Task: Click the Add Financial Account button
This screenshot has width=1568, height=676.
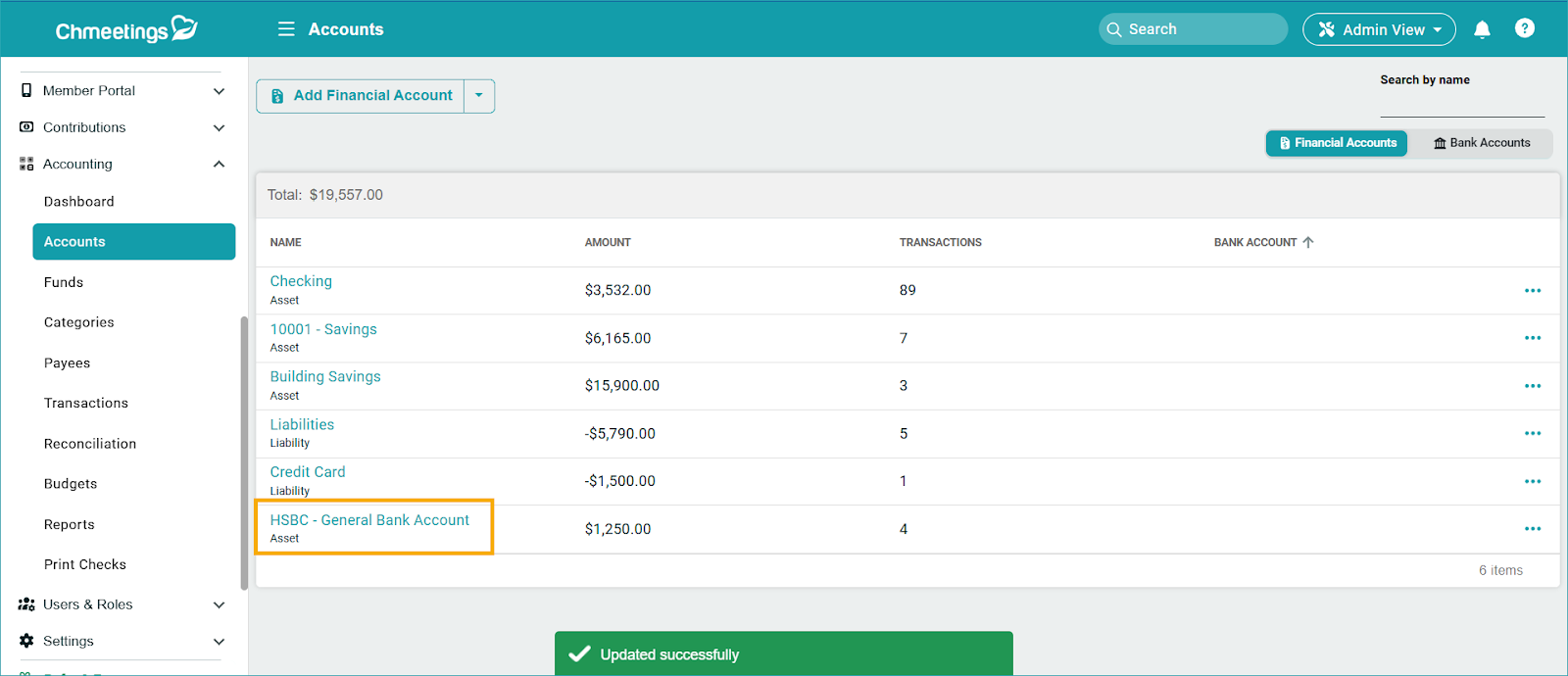Action: click(x=361, y=96)
